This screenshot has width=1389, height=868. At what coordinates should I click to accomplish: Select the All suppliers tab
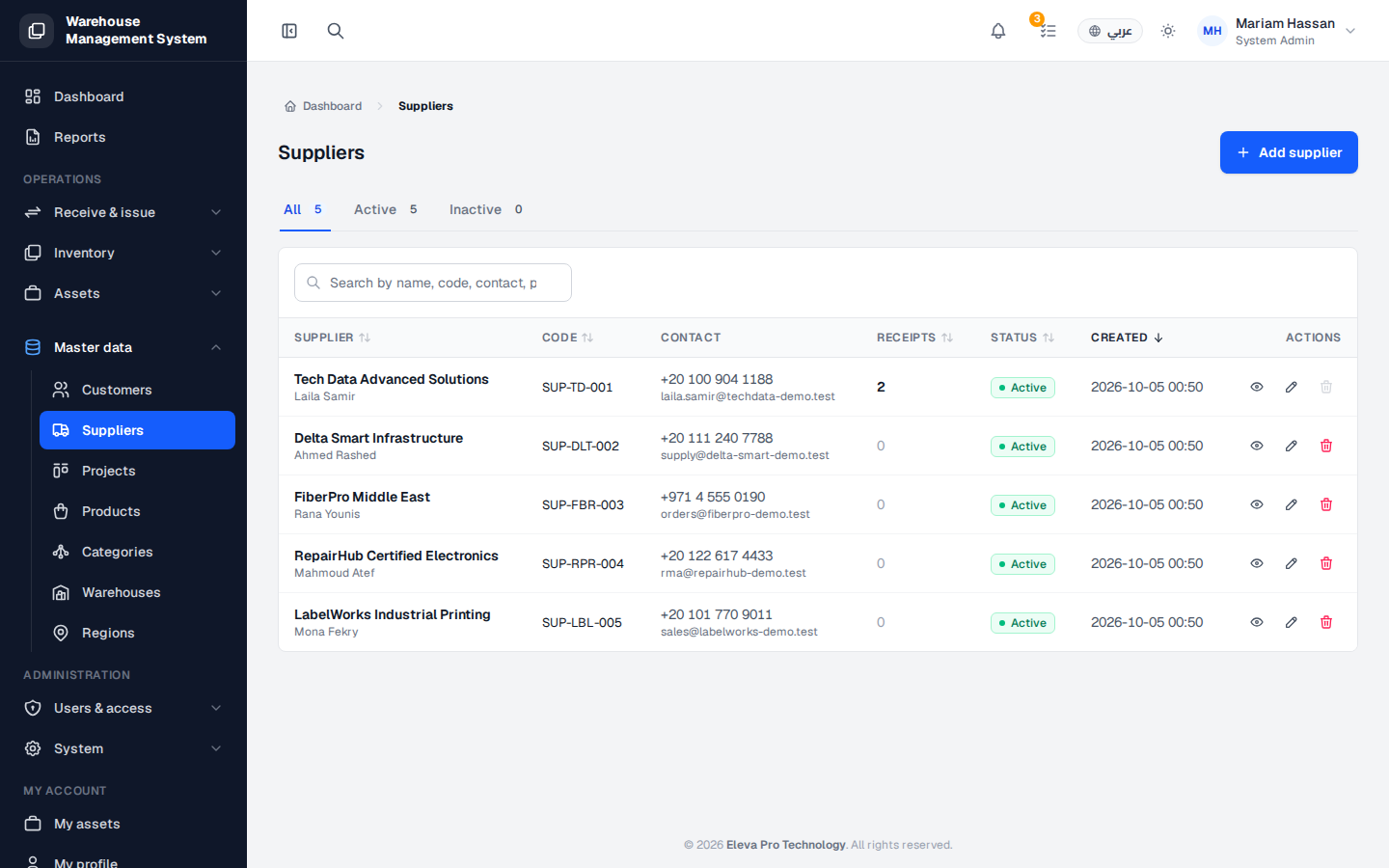[303, 209]
